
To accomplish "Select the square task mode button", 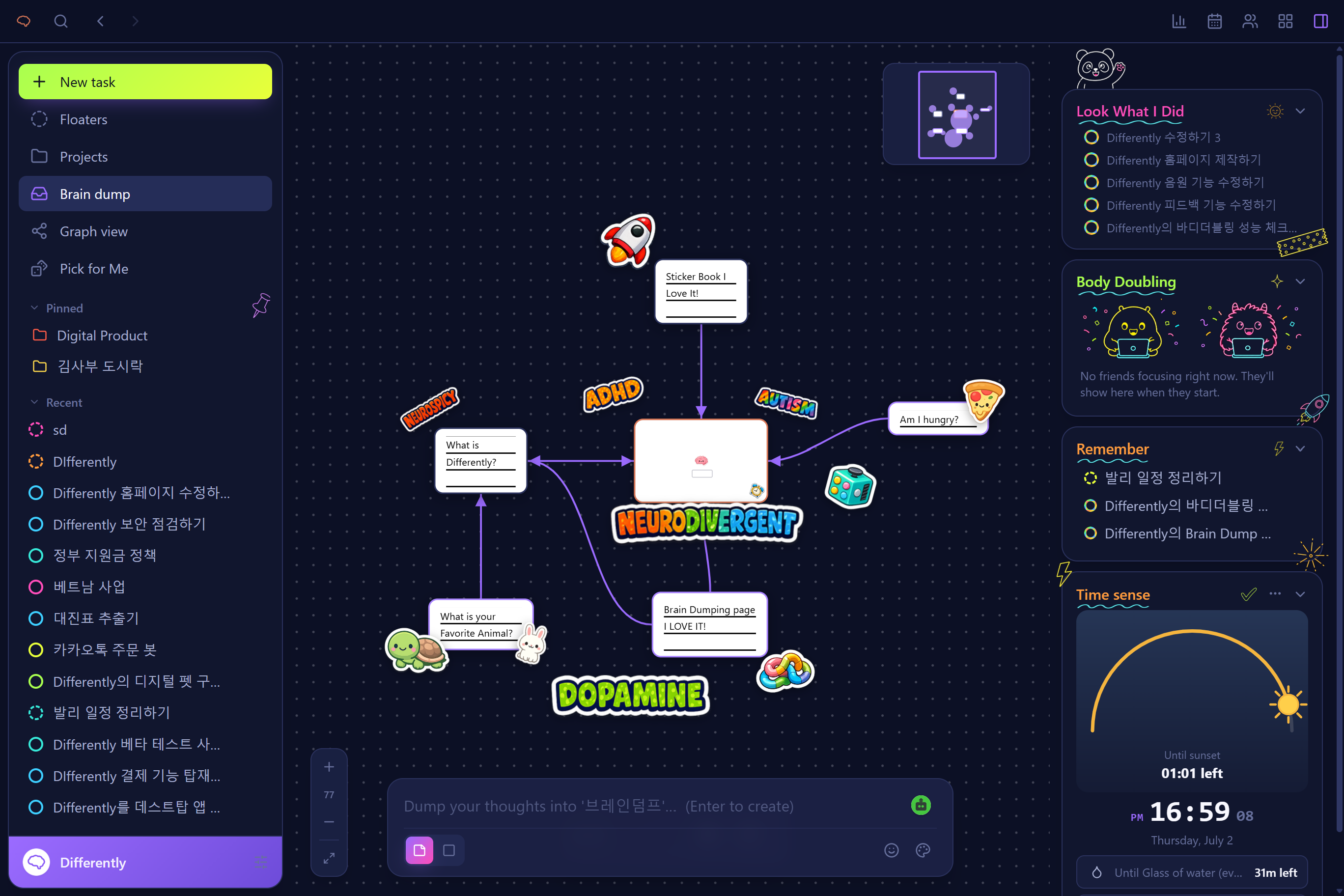I will tap(449, 850).
